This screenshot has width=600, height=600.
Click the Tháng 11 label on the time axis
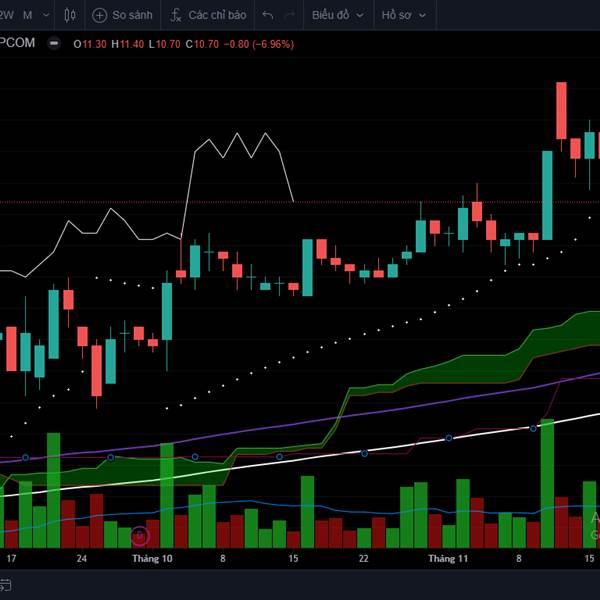point(448,559)
